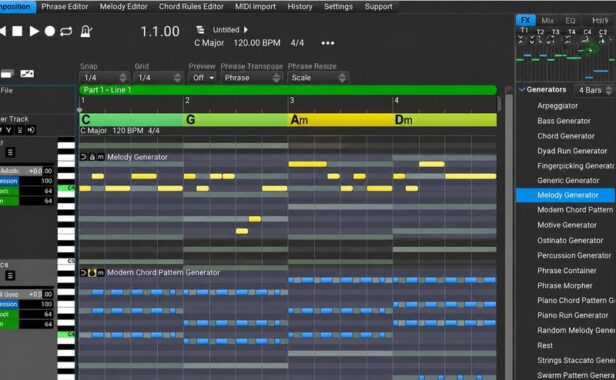Select Motive Generator in list
This screenshot has height=380, width=616.
click(567, 225)
